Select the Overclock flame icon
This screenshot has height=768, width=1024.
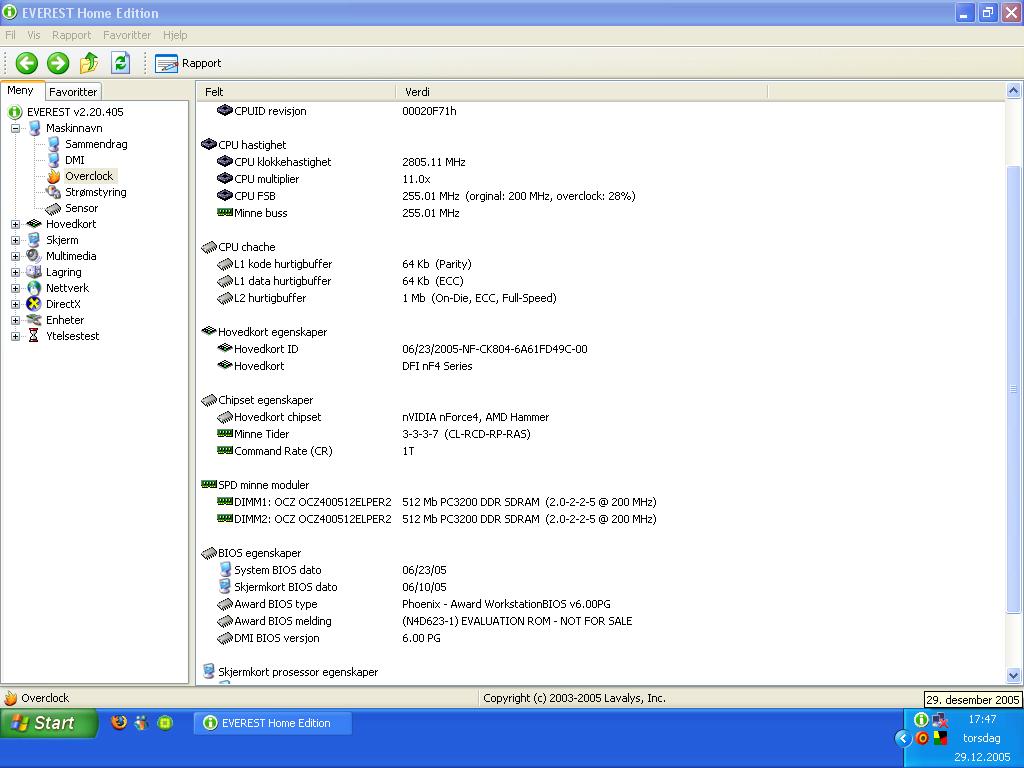tap(54, 176)
